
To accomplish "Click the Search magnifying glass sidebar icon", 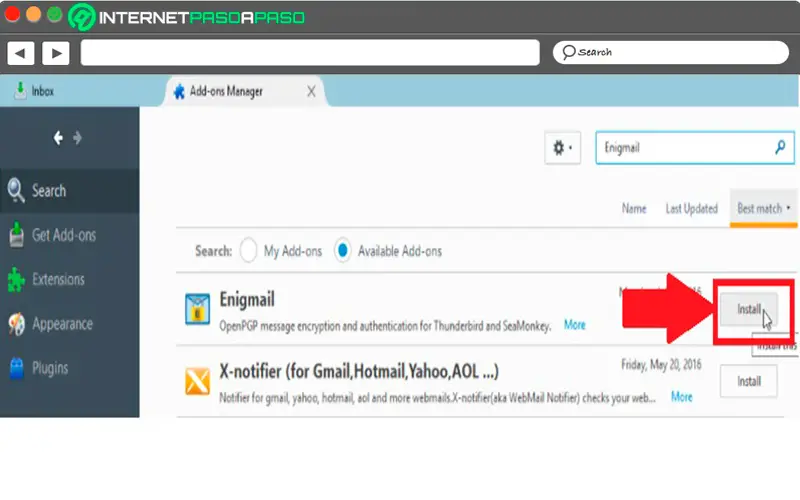I will click(x=16, y=190).
